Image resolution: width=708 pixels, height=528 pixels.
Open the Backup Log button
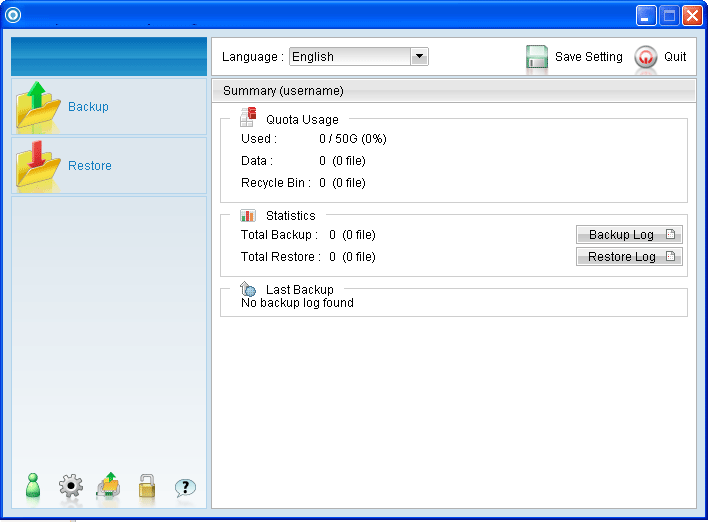click(x=629, y=235)
